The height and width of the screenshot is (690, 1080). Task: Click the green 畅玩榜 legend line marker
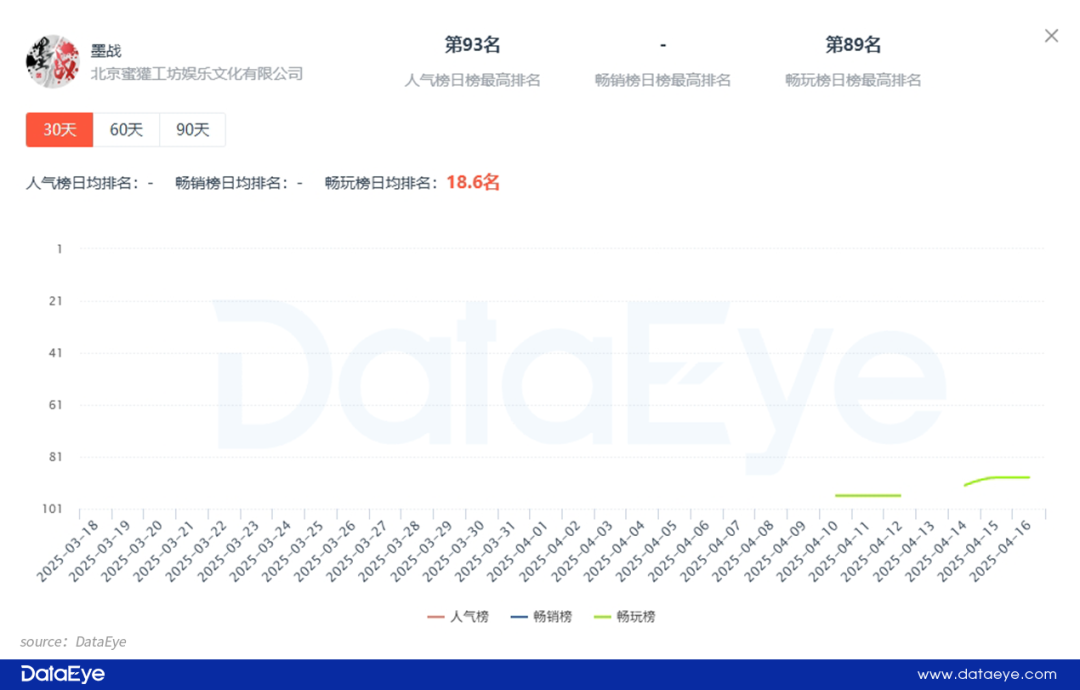[x=602, y=617]
